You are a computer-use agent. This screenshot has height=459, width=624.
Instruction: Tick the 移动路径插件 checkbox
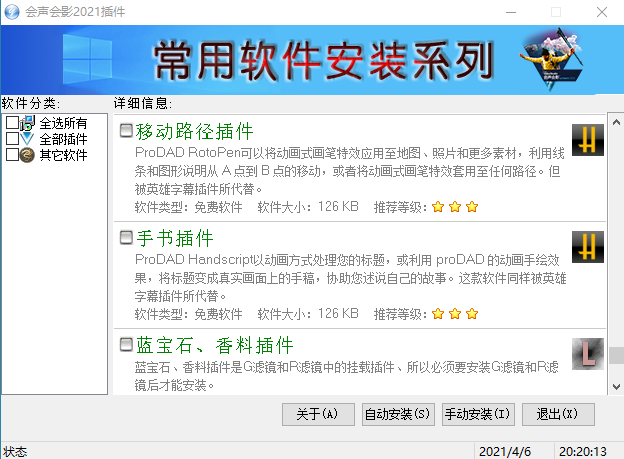pyautogui.click(x=127, y=131)
